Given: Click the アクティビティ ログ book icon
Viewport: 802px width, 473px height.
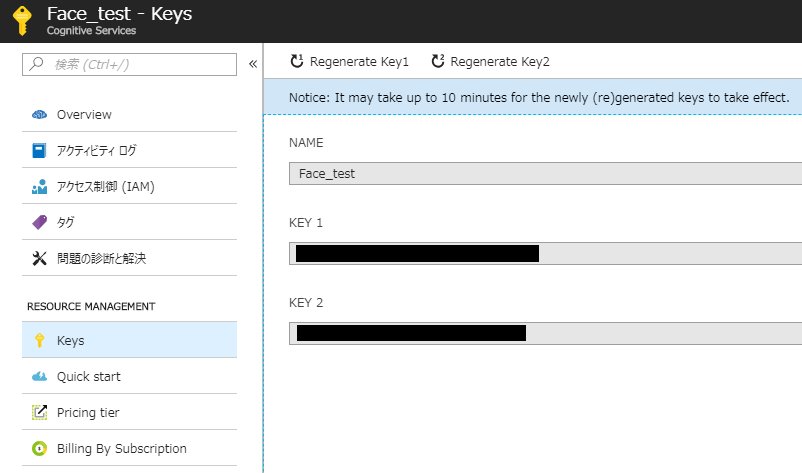Looking at the screenshot, I should [39, 150].
